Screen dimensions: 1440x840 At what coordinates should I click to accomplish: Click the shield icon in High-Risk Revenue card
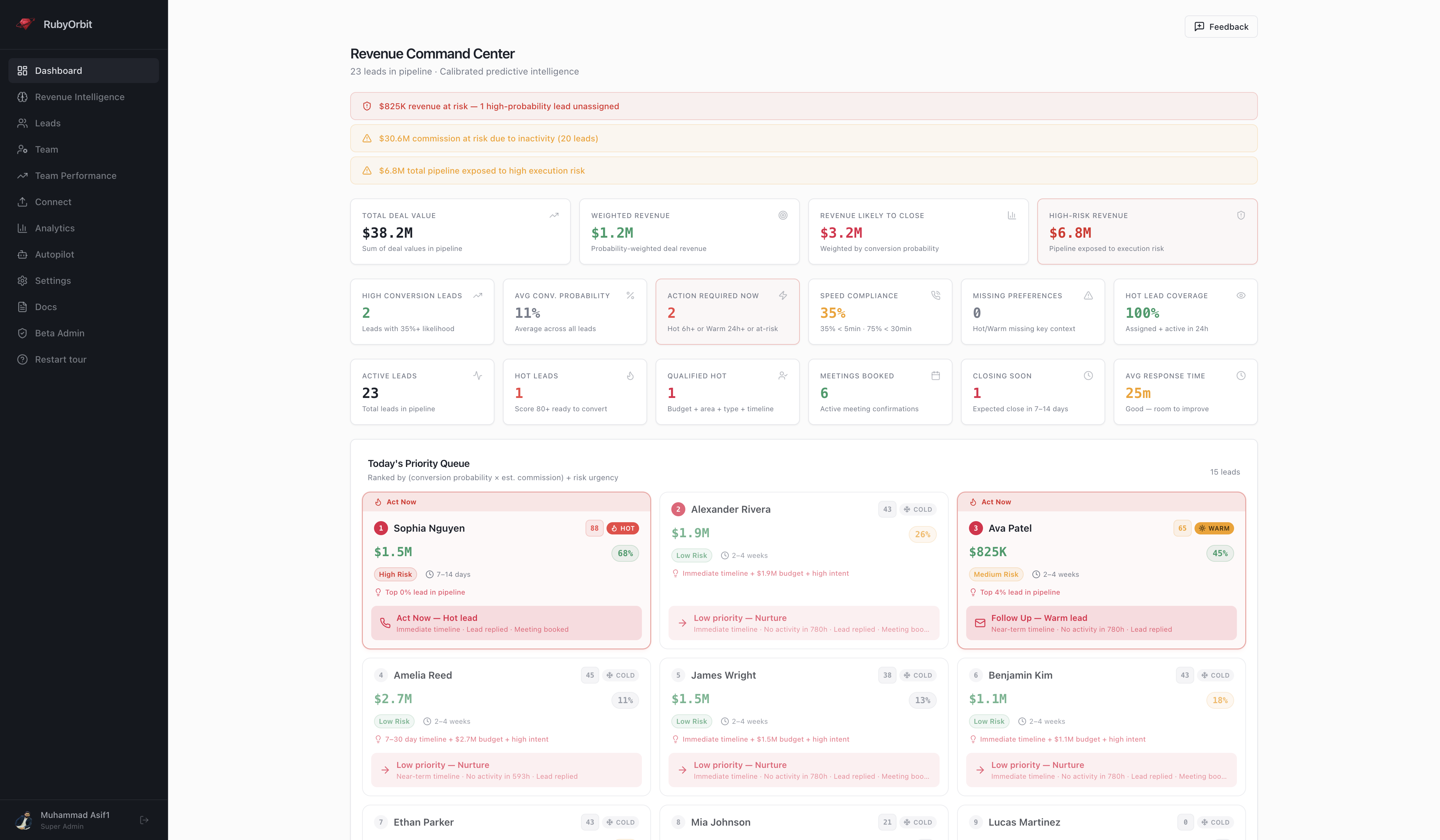coord(1241,215)
